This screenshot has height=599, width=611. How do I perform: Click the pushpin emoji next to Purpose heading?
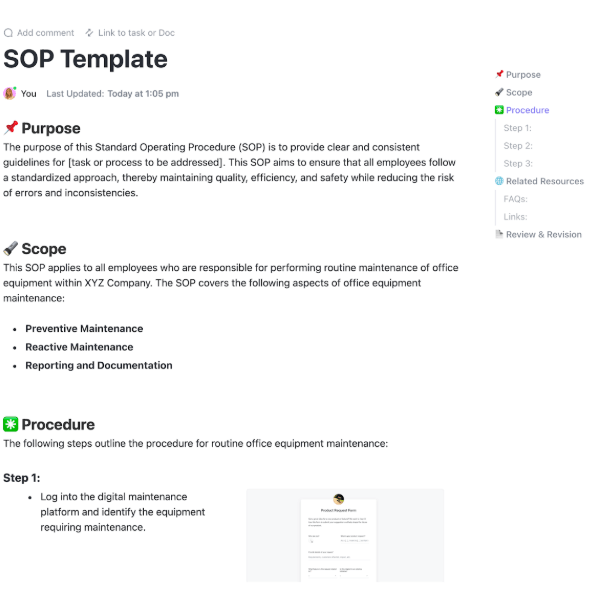coord(11,128)
